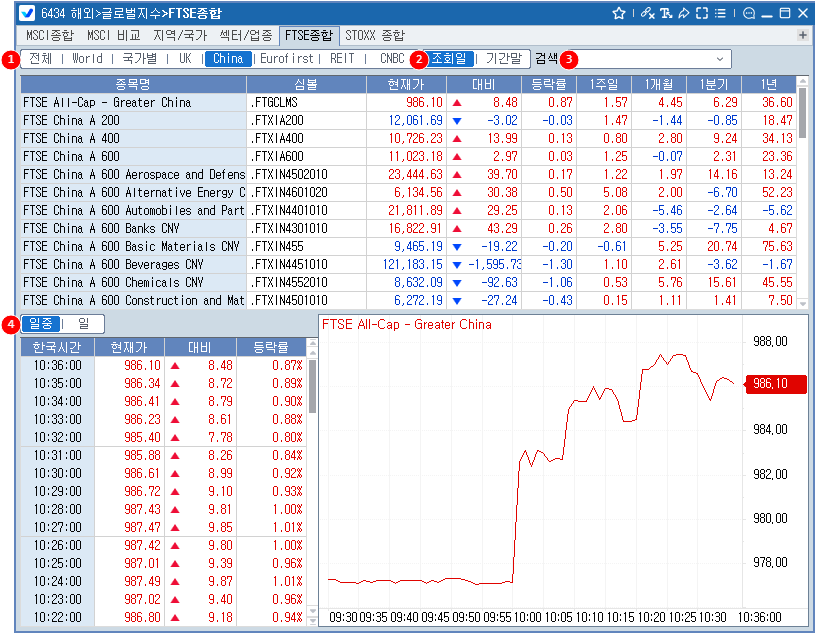
Task: Select the 일 daily view toggle
Action: point(83,324)
